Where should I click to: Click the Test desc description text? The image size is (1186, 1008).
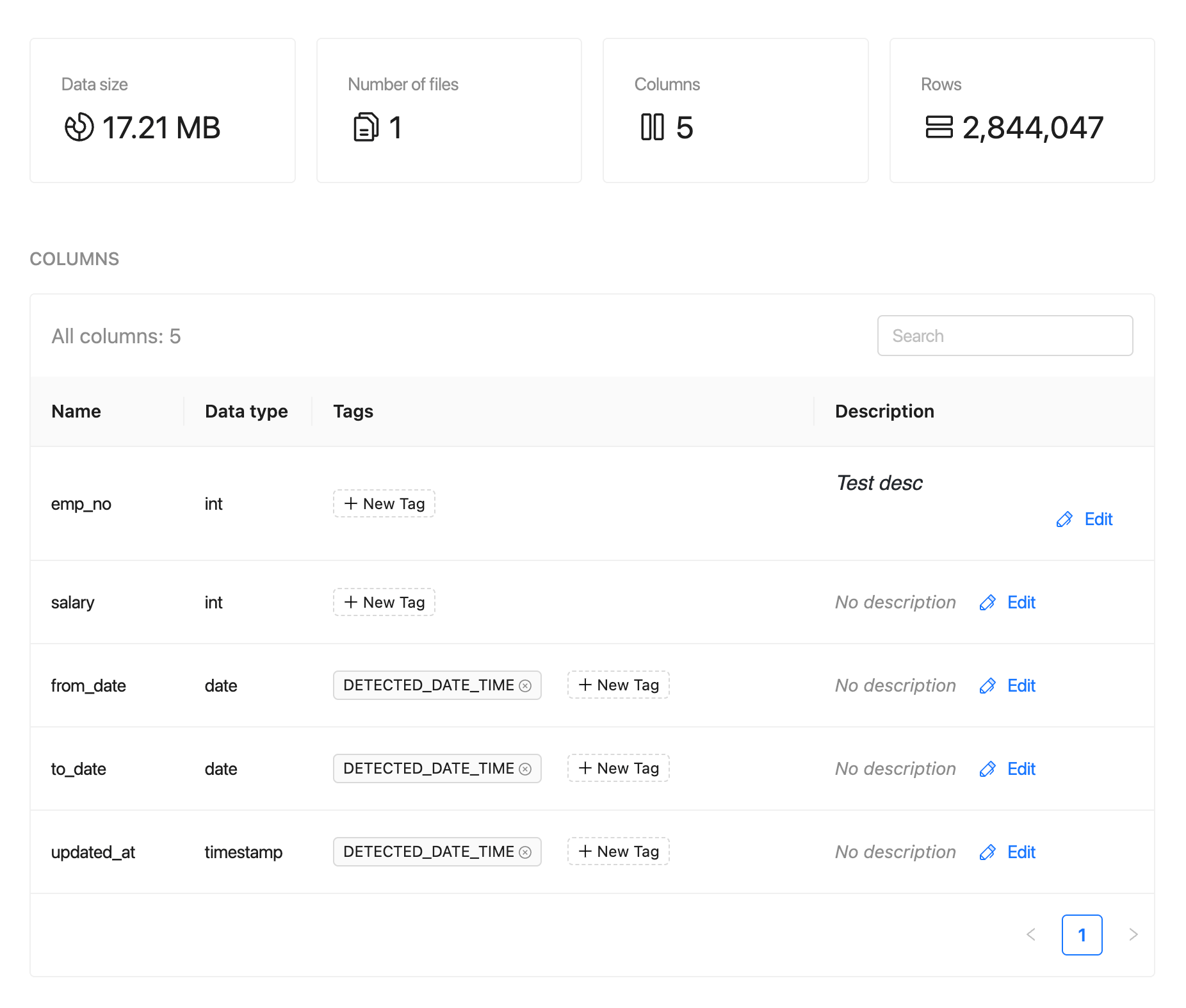click(x=880, y=483)
